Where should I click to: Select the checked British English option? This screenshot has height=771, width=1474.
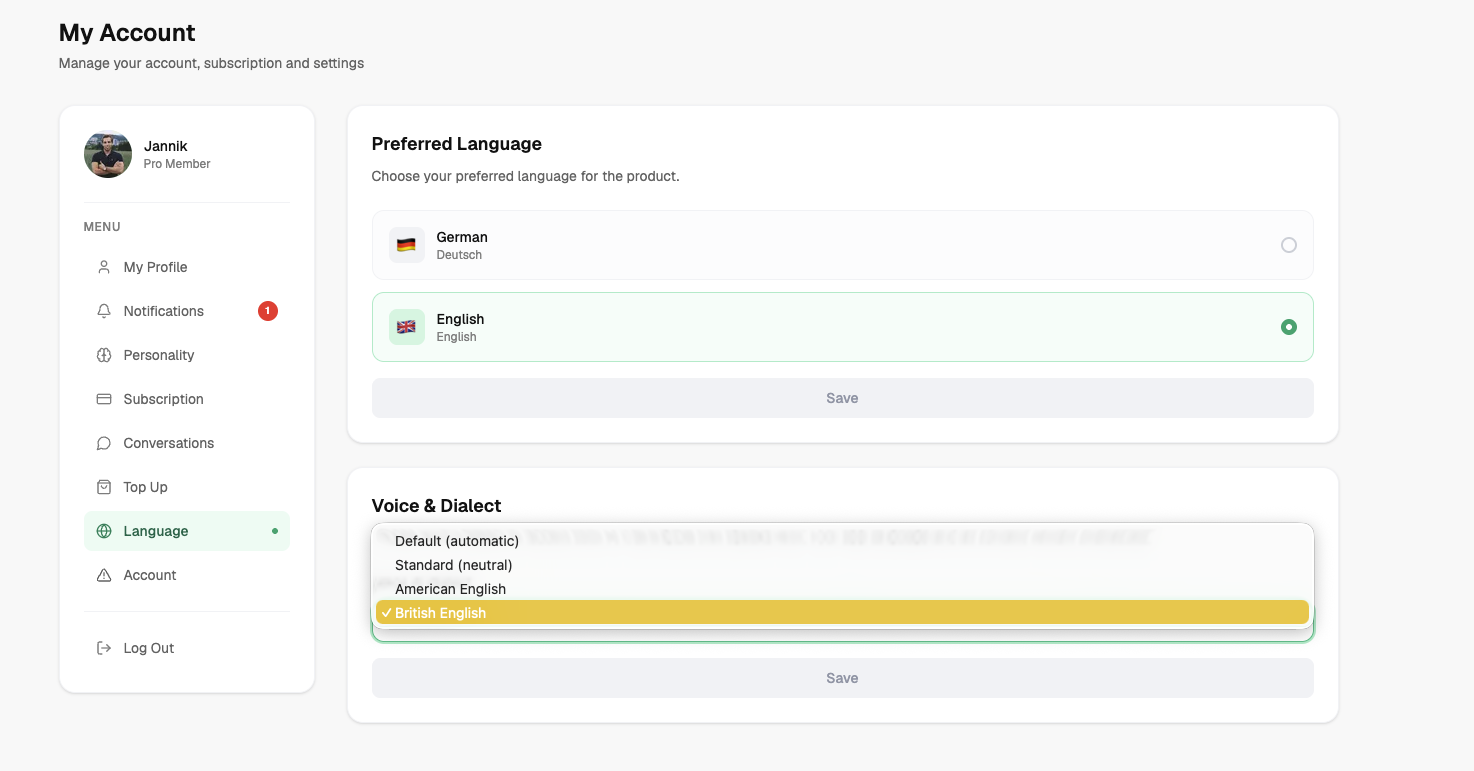(440, 613)
